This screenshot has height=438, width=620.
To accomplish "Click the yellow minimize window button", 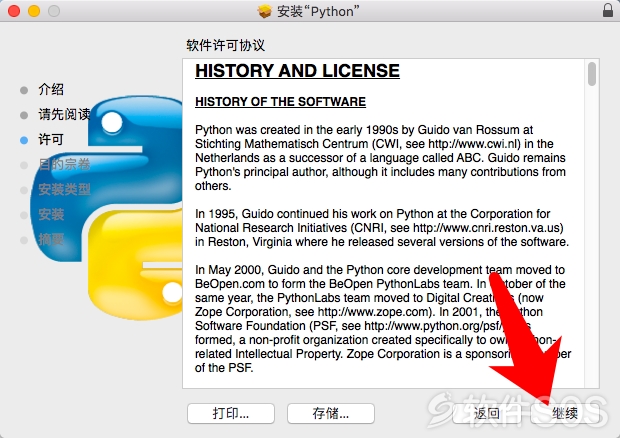I will (34, 11).
